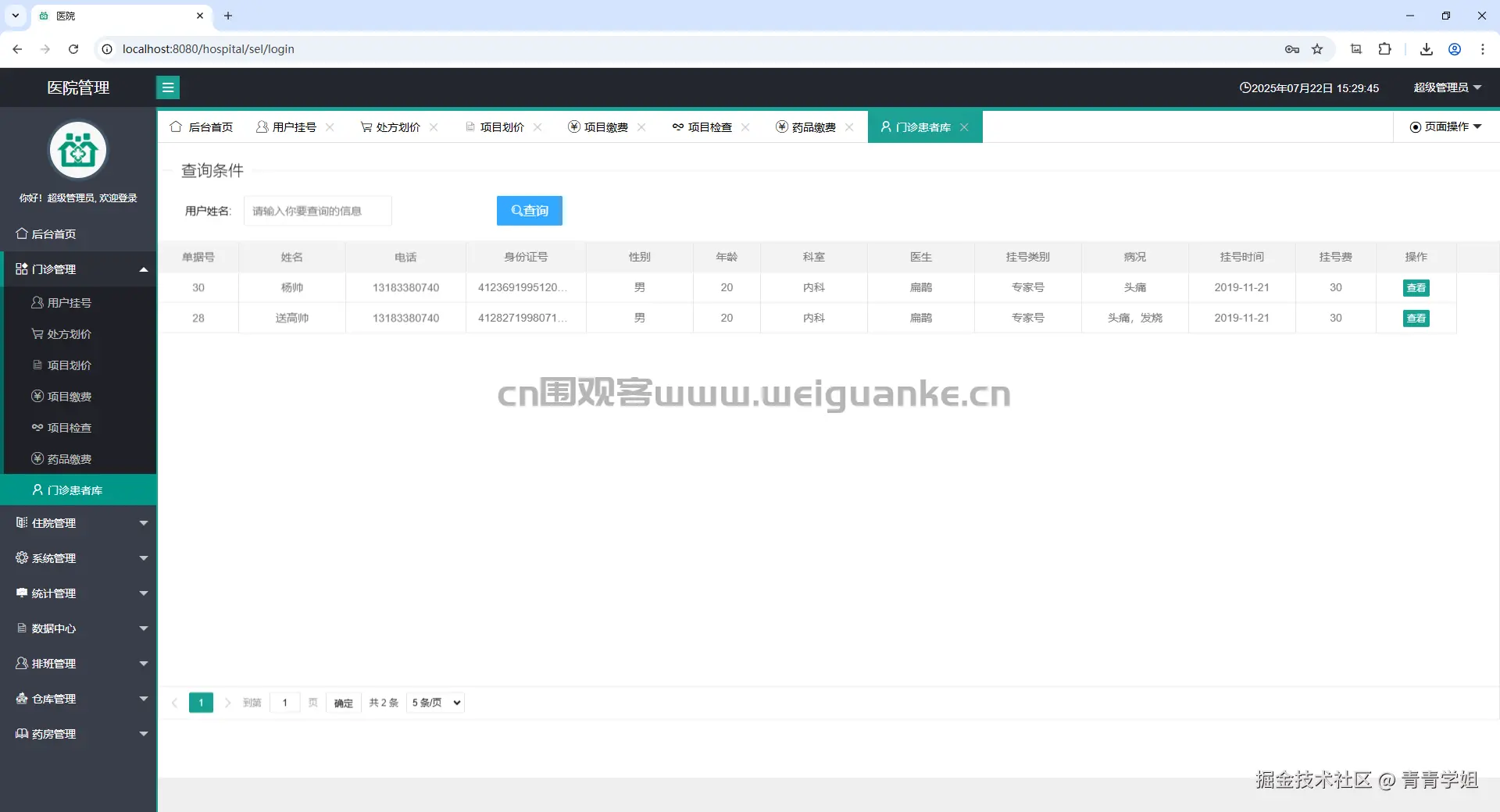Open the 5条/页 page size dropdown

pos(434,703)
